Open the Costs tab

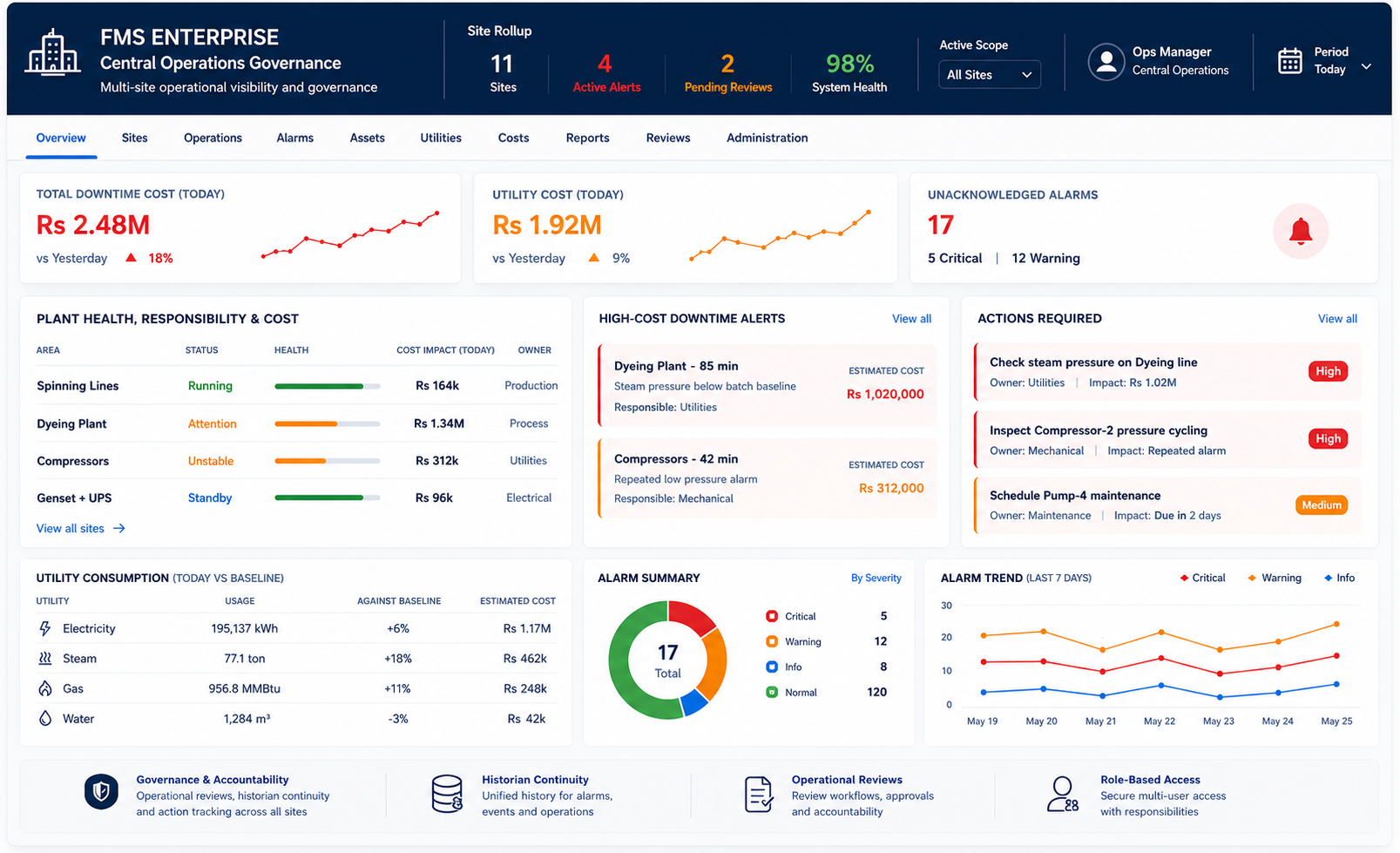[x=513, y=138]
